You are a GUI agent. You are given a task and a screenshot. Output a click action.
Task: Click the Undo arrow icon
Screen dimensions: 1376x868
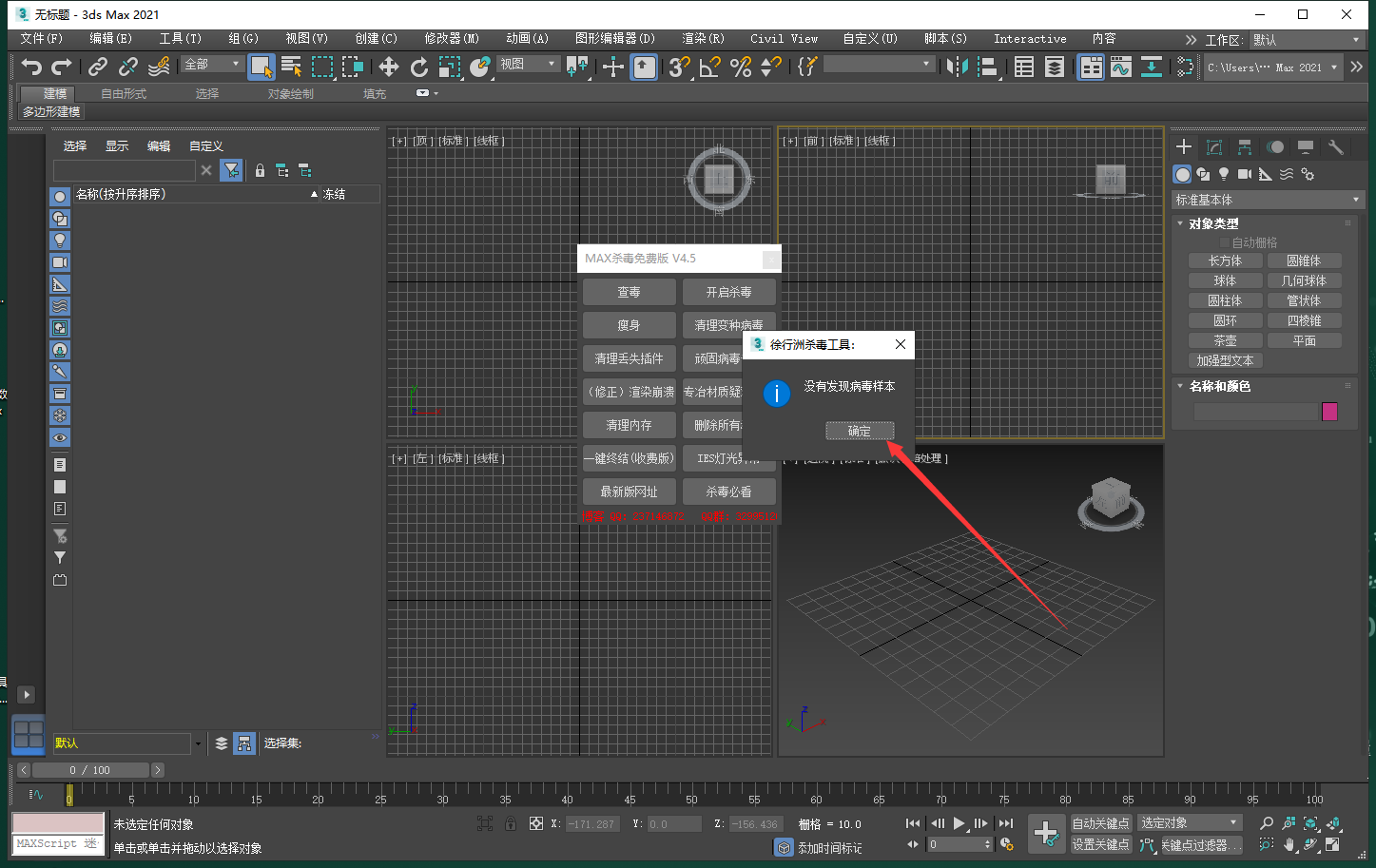click(31, 67)
